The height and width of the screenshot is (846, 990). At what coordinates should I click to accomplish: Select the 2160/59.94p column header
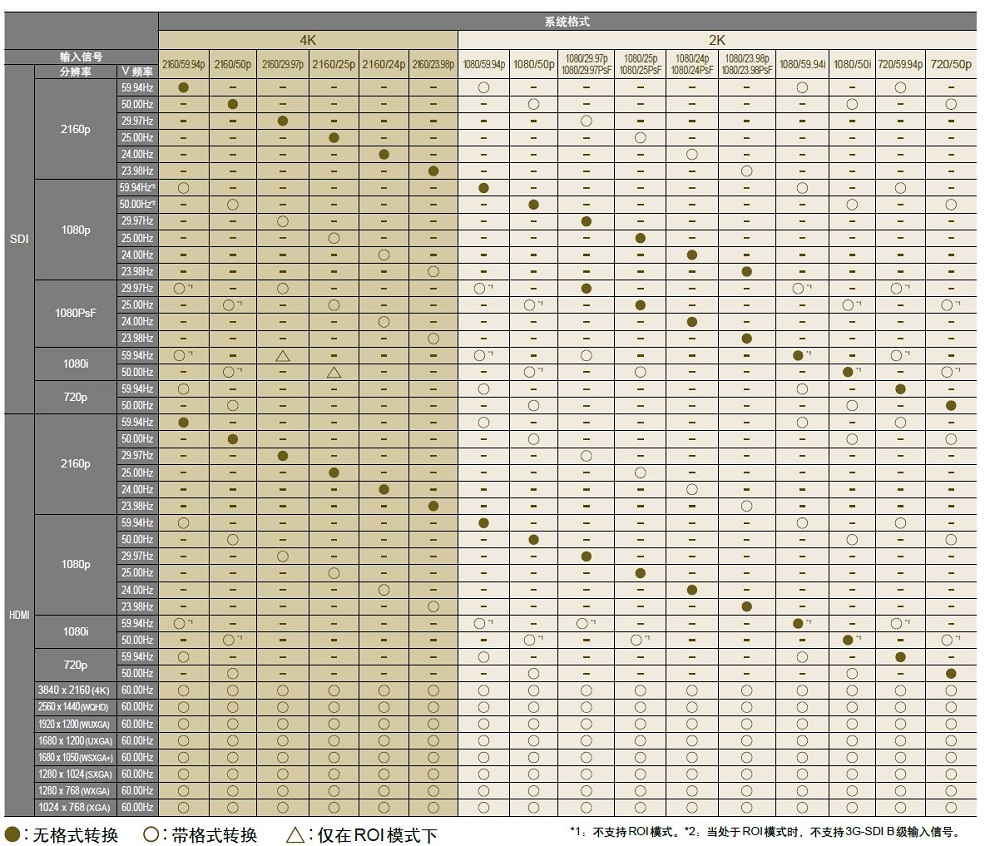pyautogui.click(x=184, y=64)
